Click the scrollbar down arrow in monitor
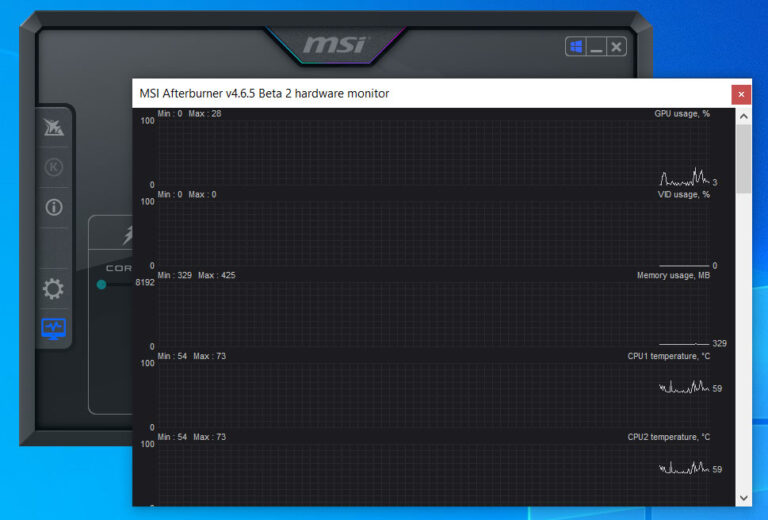This screenshot has width=768, height=520. (743, 497)
